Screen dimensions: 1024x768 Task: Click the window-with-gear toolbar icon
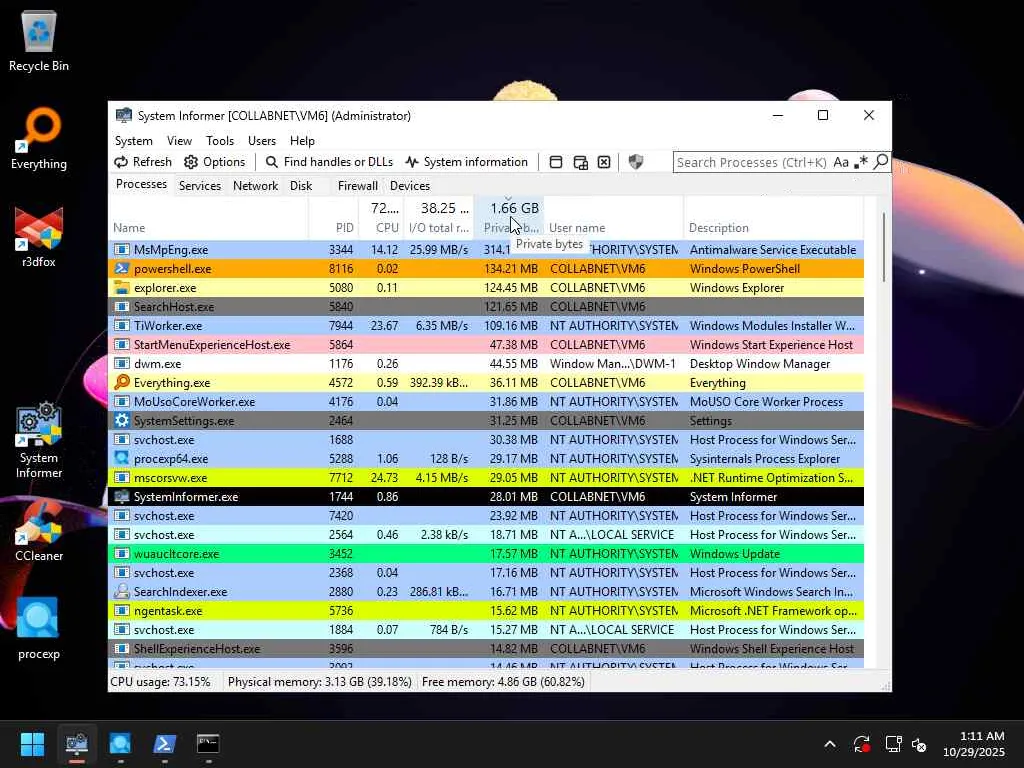point(581,162)
